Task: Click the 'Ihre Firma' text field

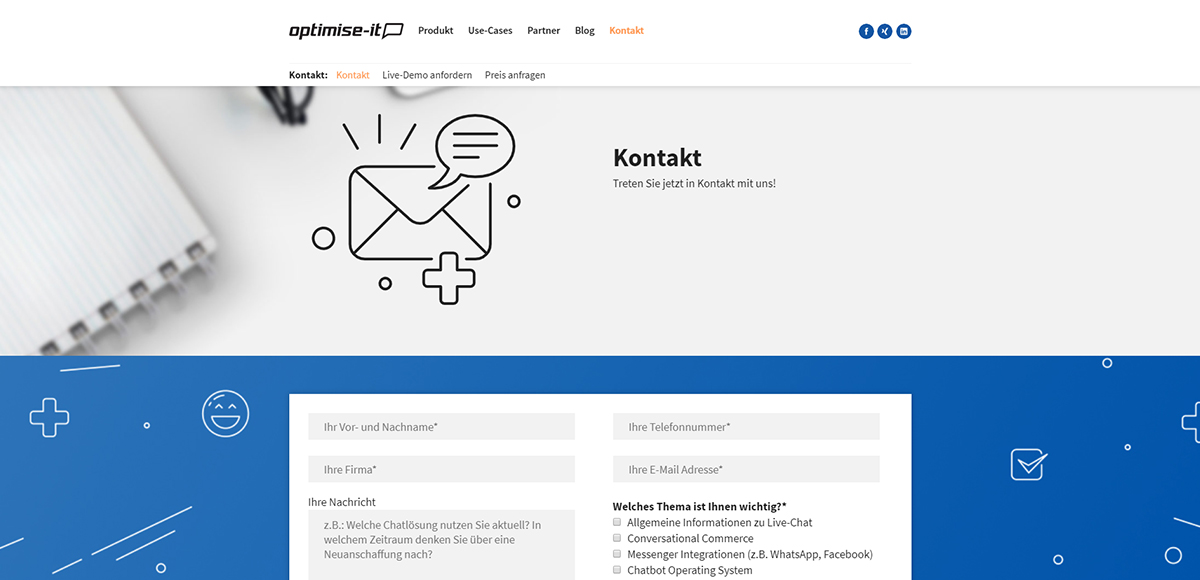Action: [442, 469]
